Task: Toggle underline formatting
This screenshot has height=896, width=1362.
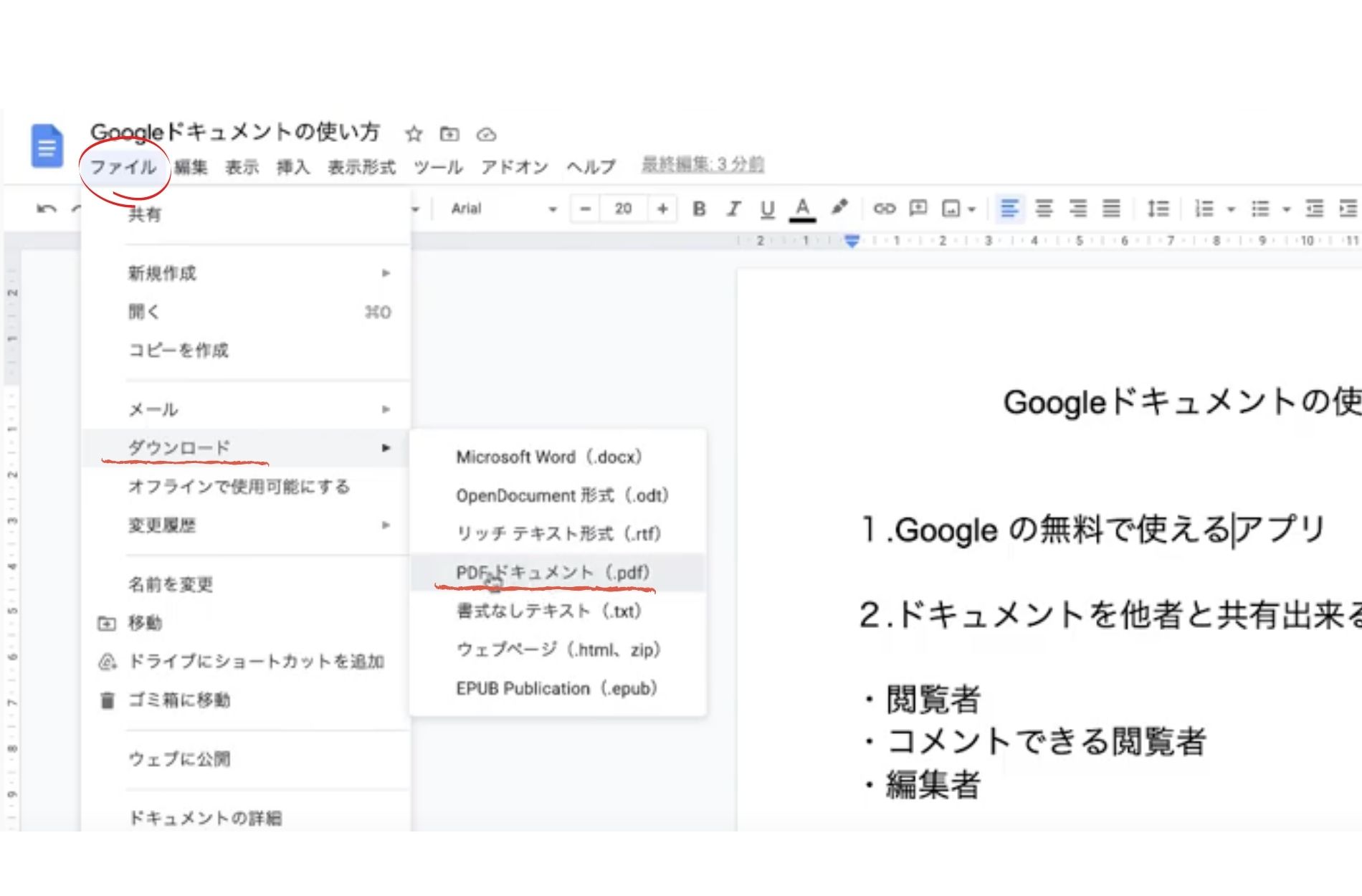Action: point(767,209)
